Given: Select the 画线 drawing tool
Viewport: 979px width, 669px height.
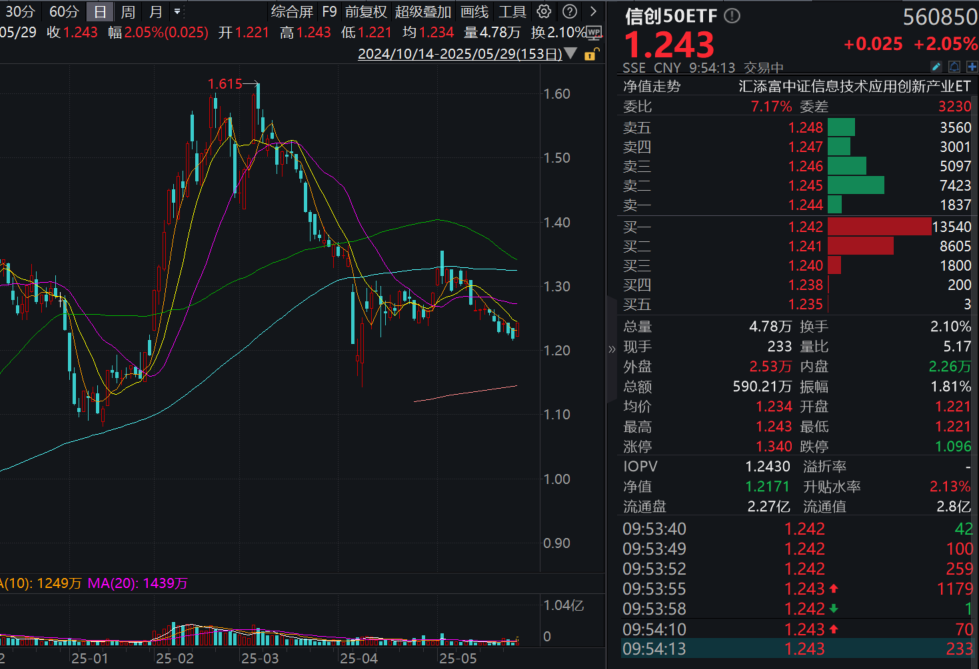Looking at the screenshot, I should tap(472, 11).
